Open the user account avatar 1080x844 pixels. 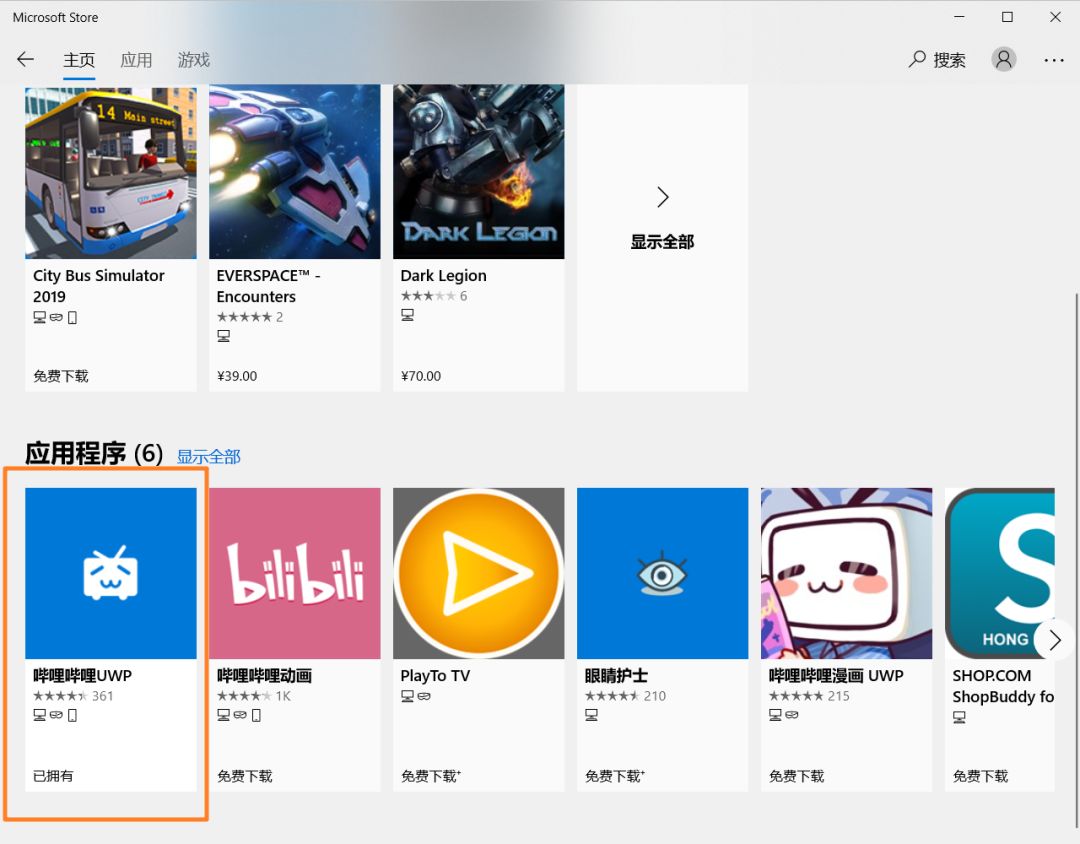pos(1003,59)
